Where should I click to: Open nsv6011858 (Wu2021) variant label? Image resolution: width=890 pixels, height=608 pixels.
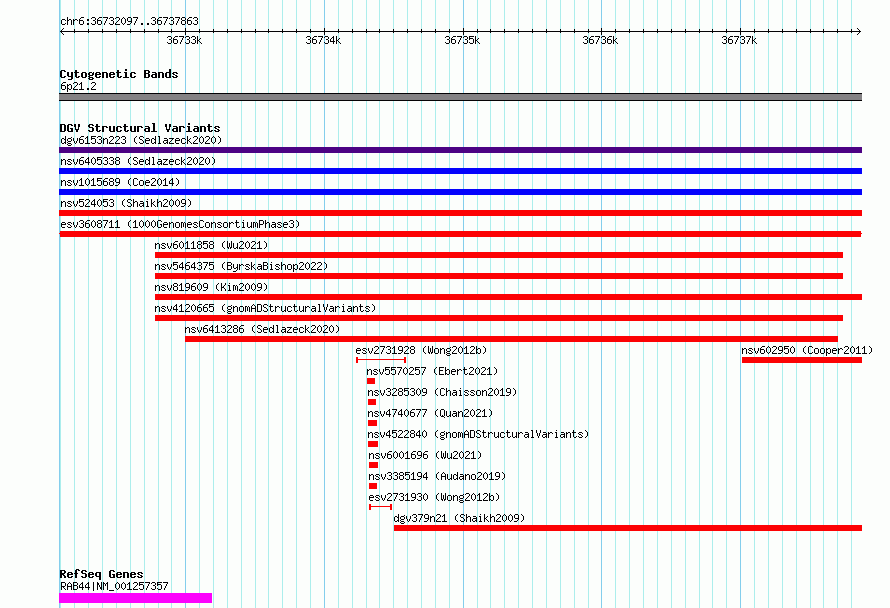coord(211,245)
